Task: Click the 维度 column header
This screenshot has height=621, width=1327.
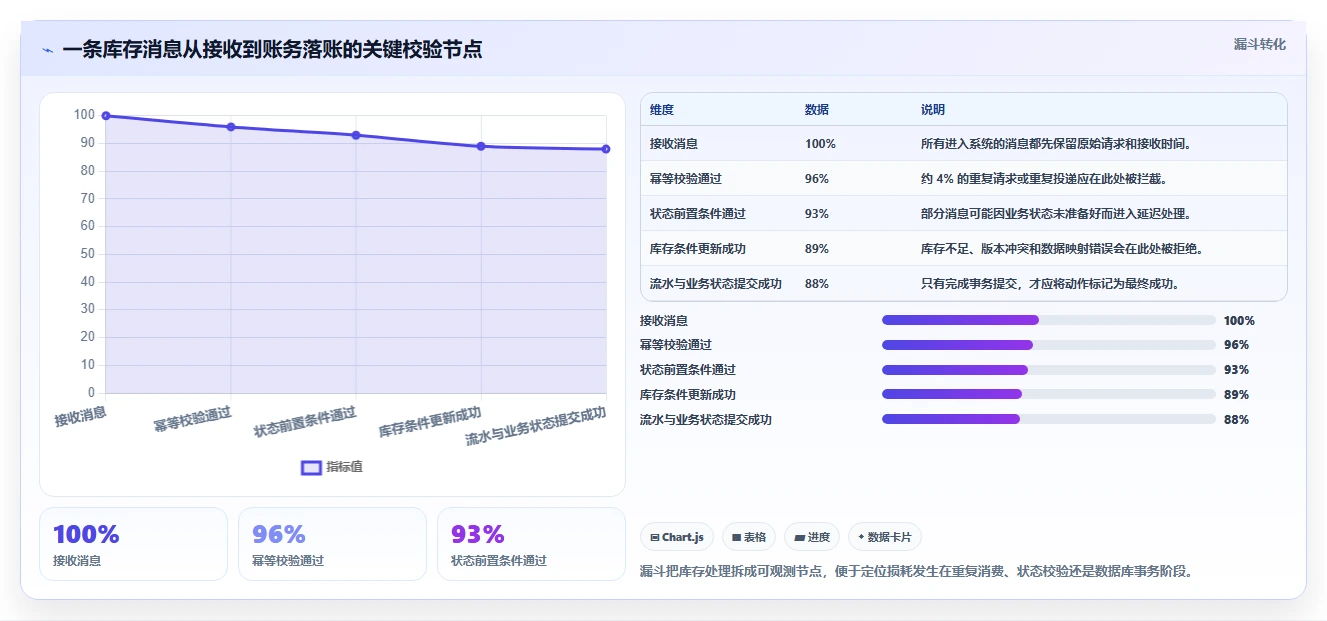Action: point(662,110)
